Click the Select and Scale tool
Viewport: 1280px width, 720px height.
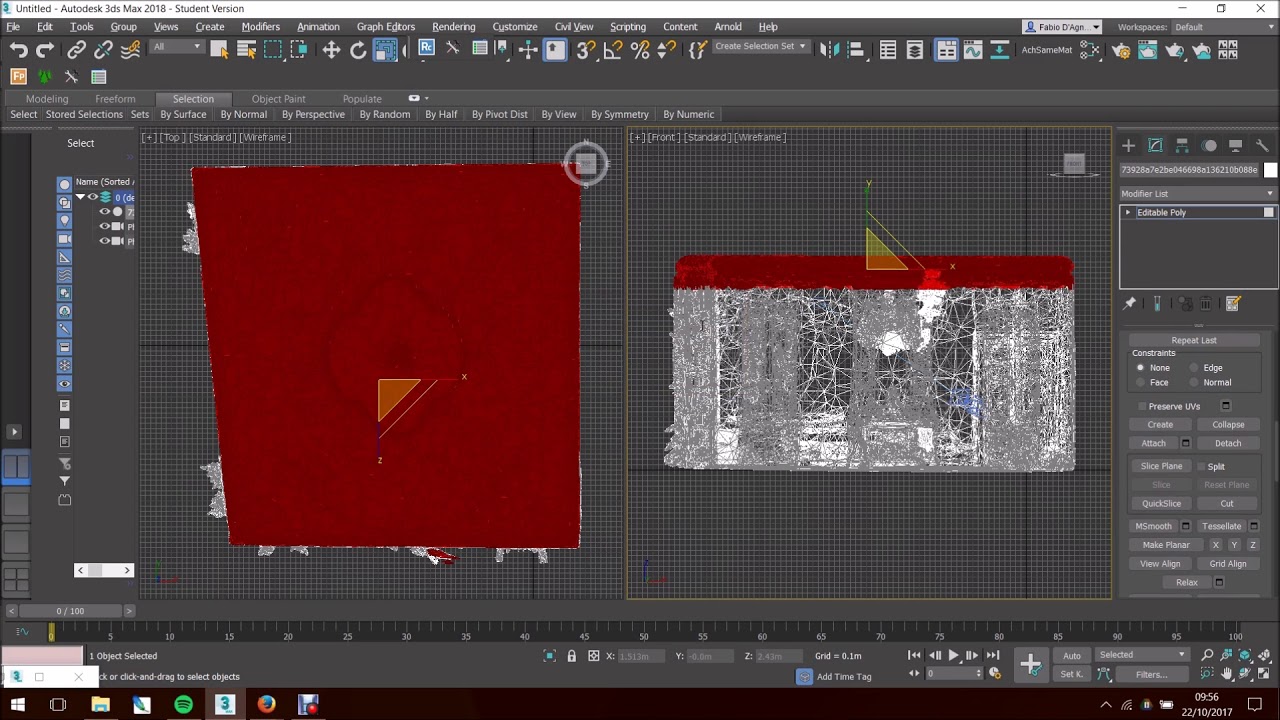385,50
